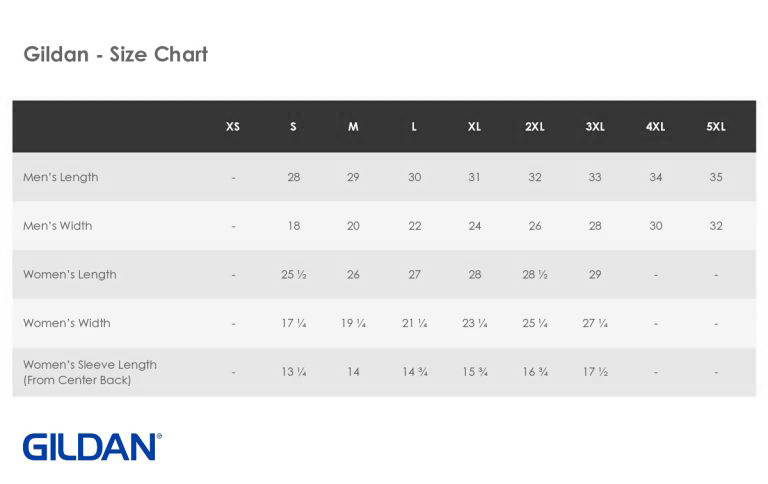Select the 2XL column header
Viewport: 768px width, 484px height.
pos(535,127)
